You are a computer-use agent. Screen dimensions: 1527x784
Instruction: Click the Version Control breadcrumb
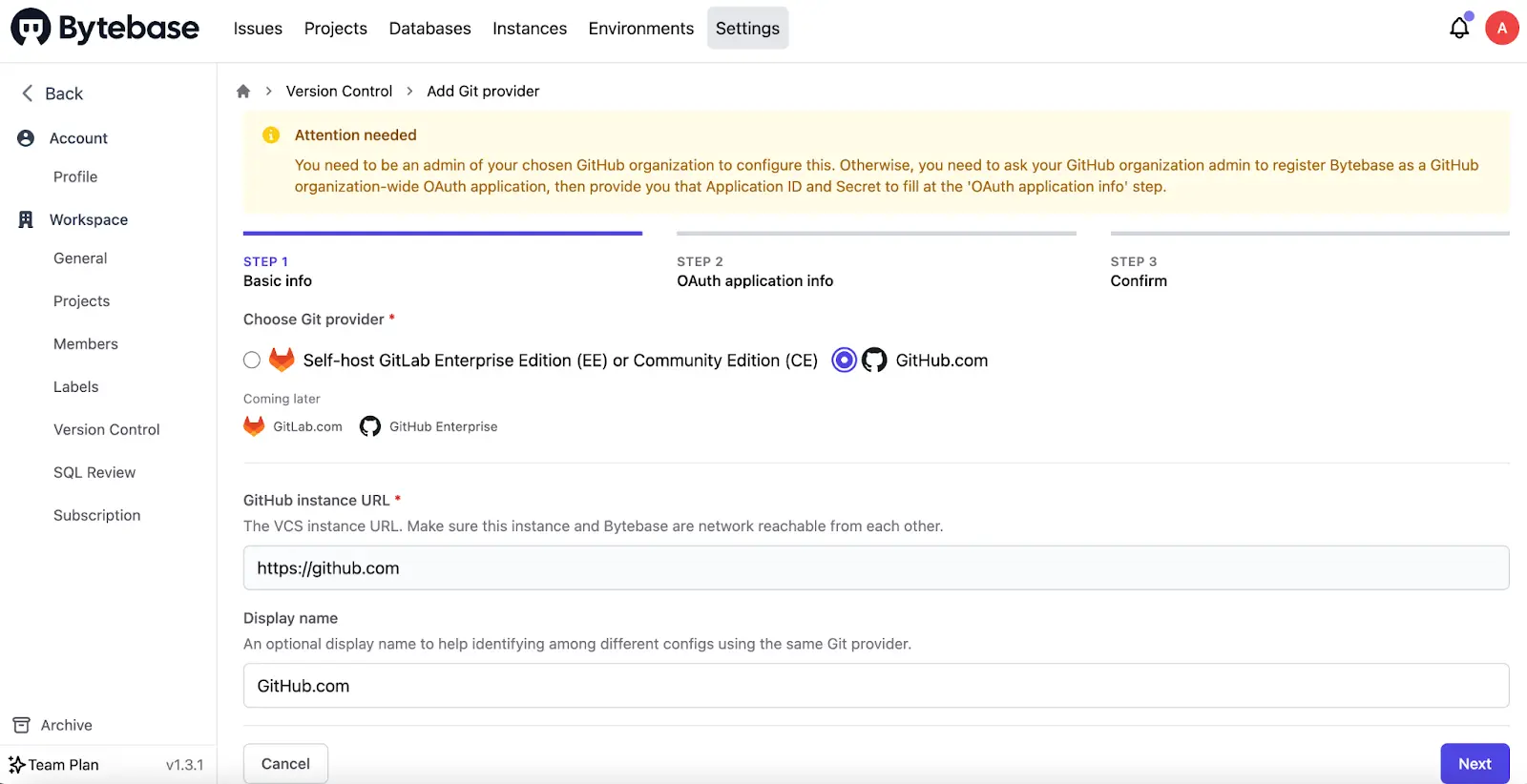pos(339,92)
